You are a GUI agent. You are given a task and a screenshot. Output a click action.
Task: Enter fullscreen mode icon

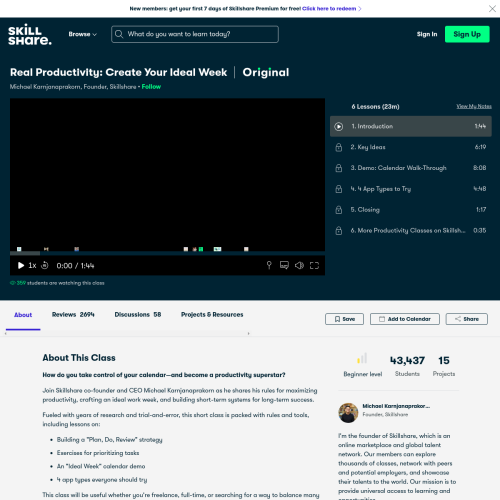pyautogui.click(x=314, y=265)
